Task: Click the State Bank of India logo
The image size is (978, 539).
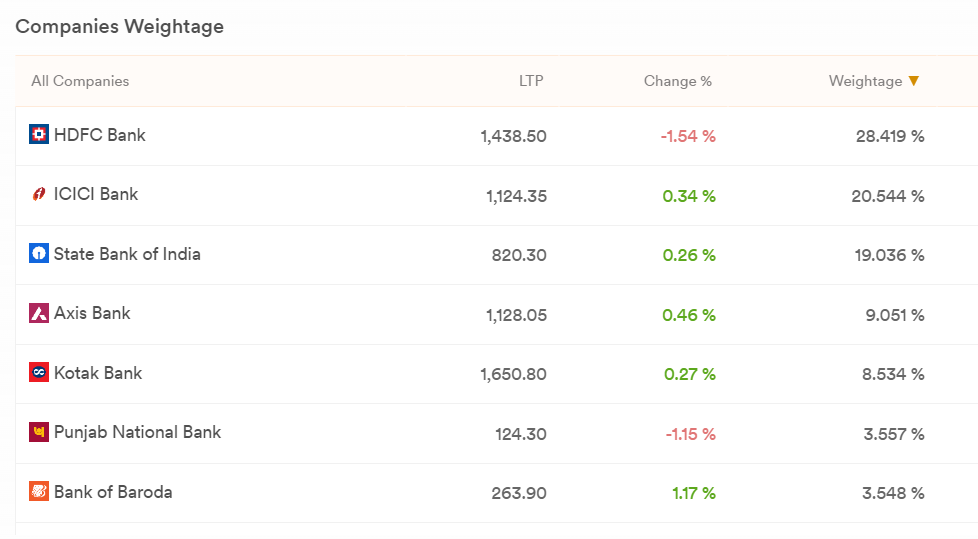Action: [39, 253]
